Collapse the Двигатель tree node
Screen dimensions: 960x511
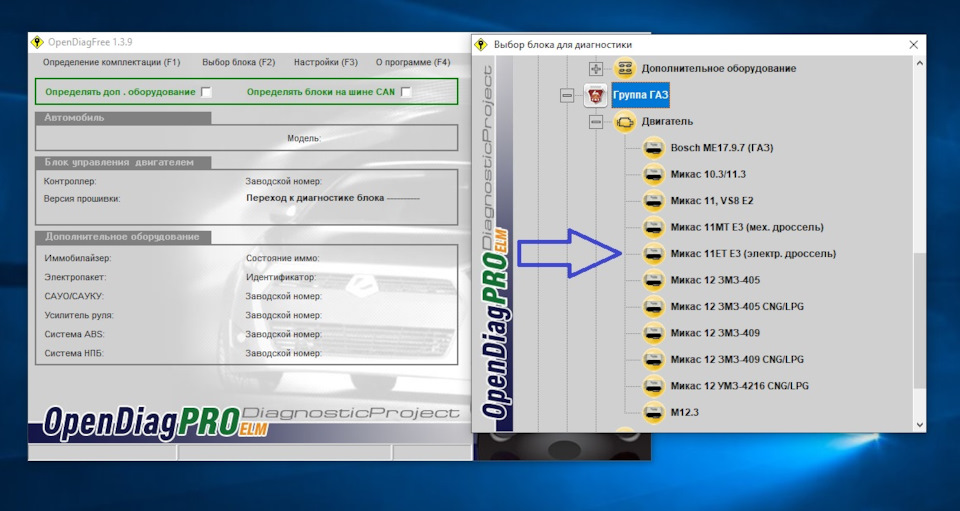pos(596,122)
